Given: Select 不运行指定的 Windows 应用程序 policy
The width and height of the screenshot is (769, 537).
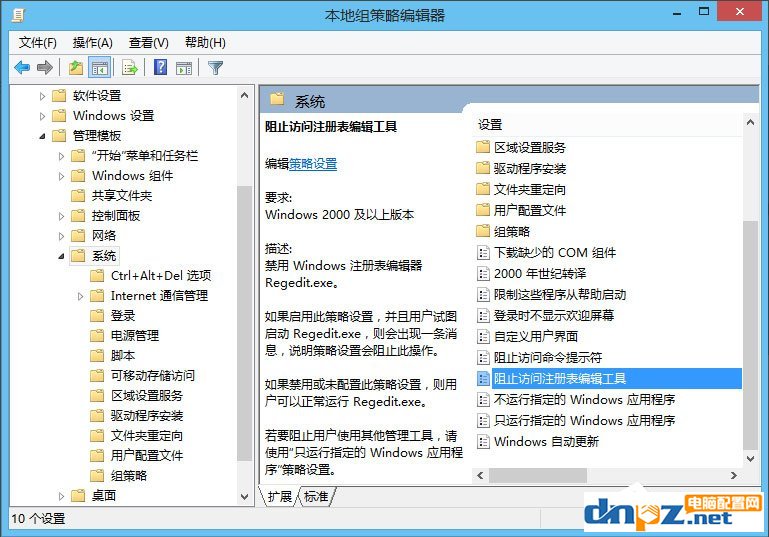Looking at the screenshot, I should pyautogui.click(x=584, y=400).
